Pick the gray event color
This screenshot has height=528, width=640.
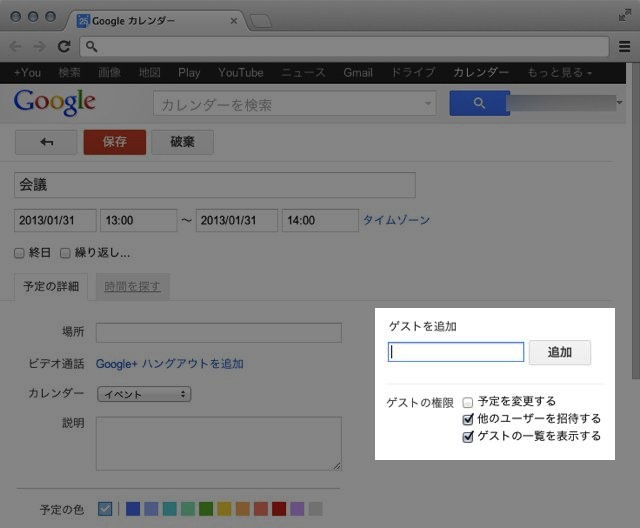click(x=316, y=509)
